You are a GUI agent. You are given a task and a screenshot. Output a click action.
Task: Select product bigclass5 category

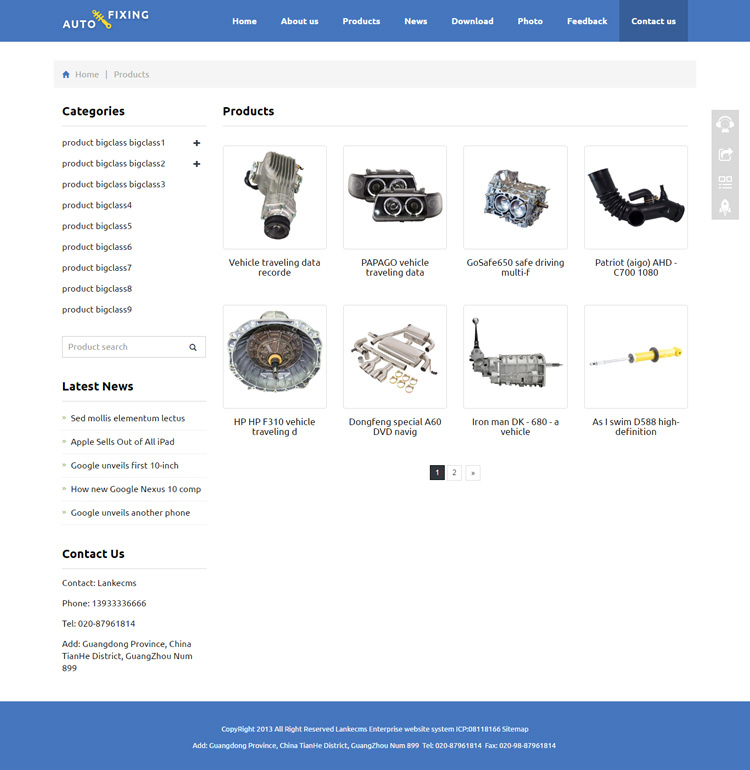[x=97, y=226]
